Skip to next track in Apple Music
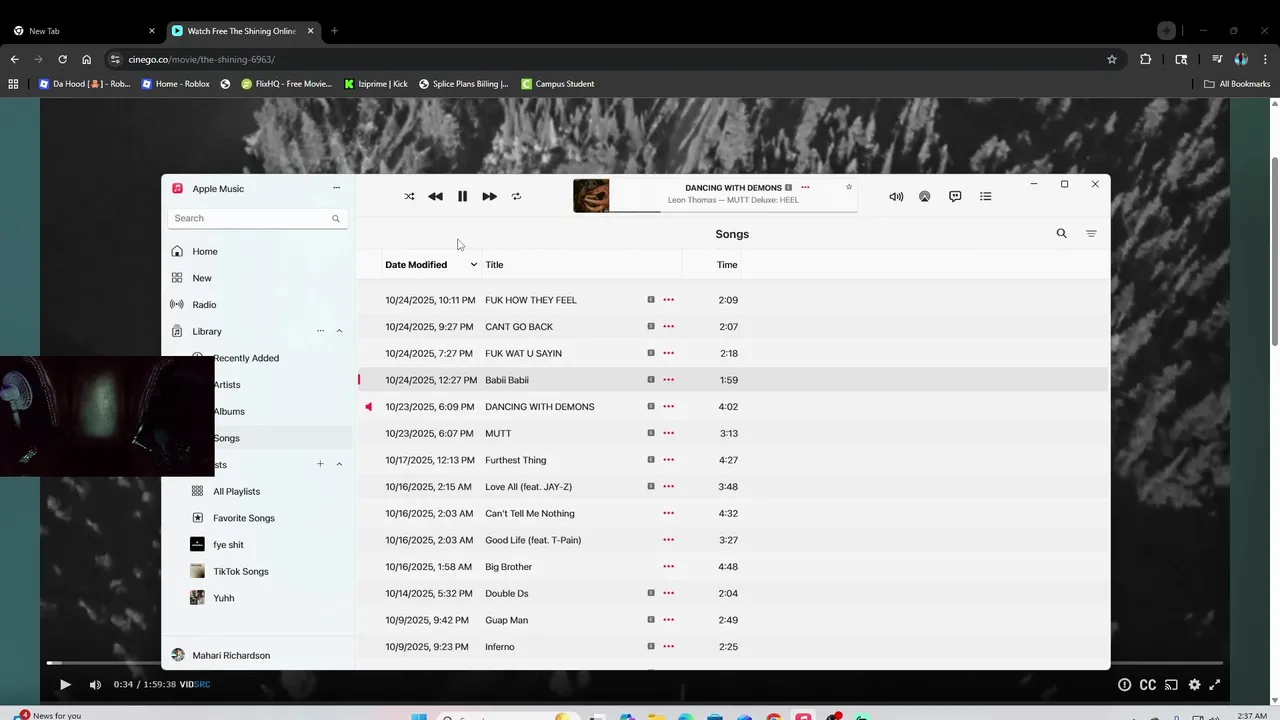 click(x=489, y=196)
